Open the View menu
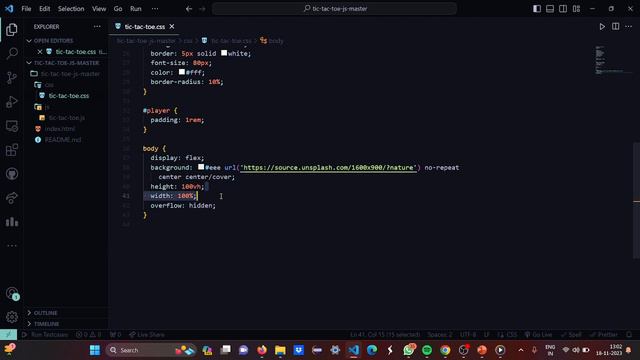The image size is (640, 360). 99,9
